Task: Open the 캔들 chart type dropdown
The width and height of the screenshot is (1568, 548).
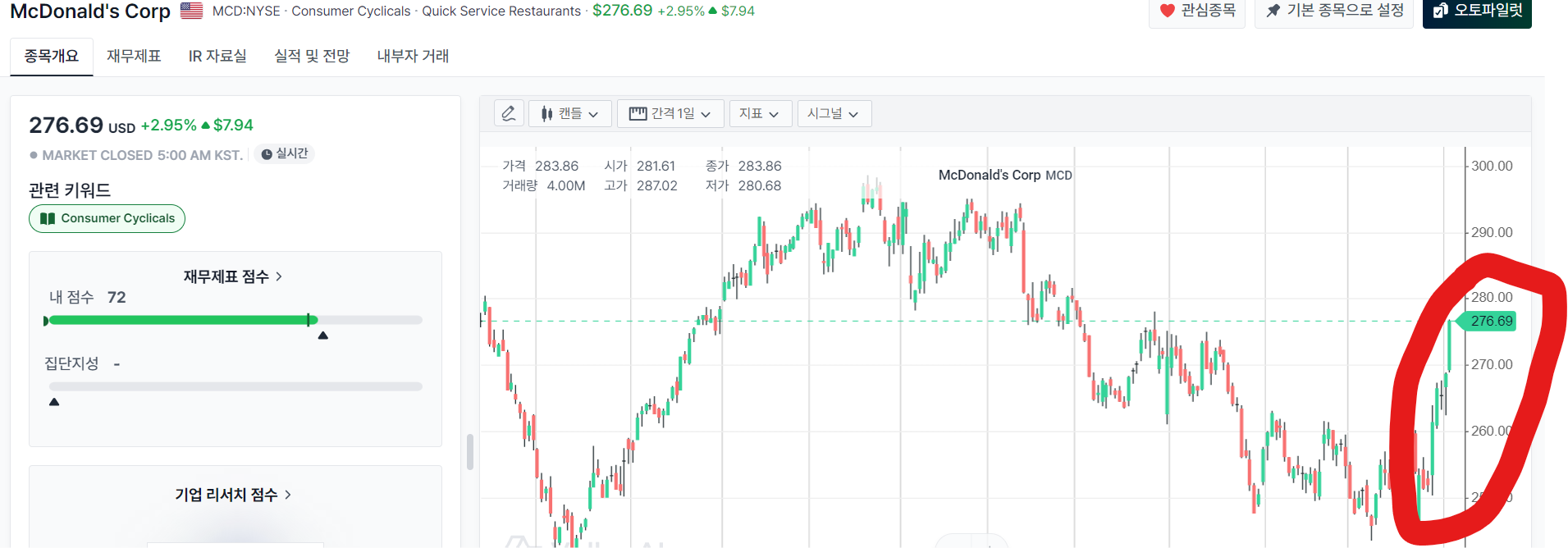Action: [x=570, y=113]
